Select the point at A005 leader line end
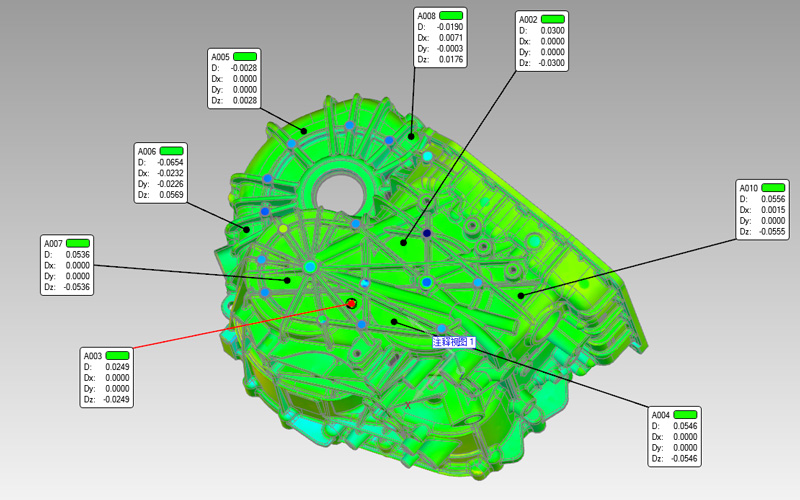The height and width of the screenshot is (500, 800). pos(304,129)
